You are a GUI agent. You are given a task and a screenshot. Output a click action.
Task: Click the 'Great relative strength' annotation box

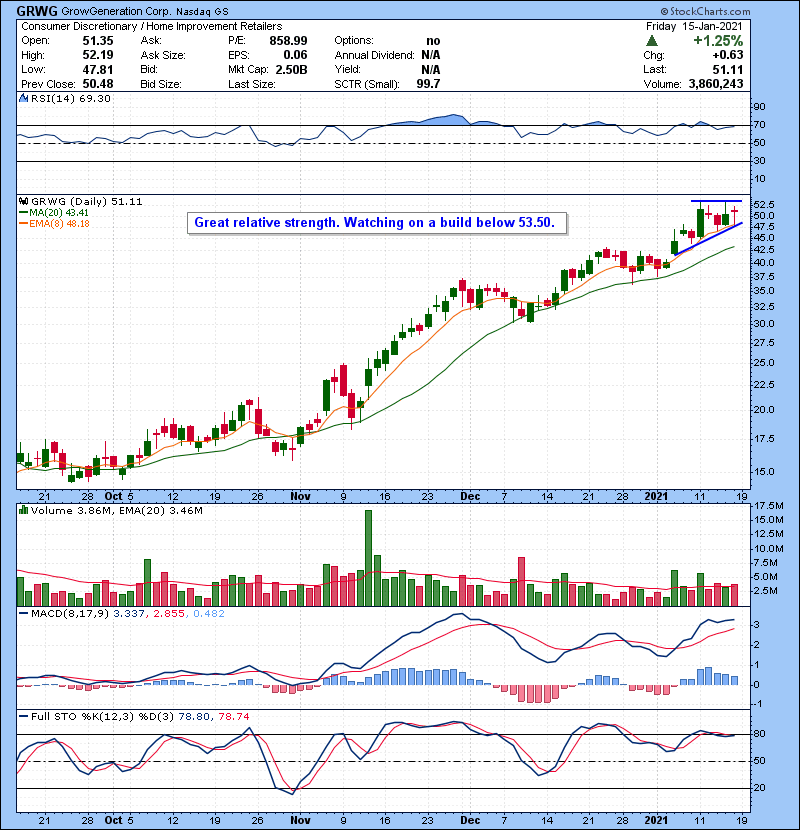click(x=377, y=223)
